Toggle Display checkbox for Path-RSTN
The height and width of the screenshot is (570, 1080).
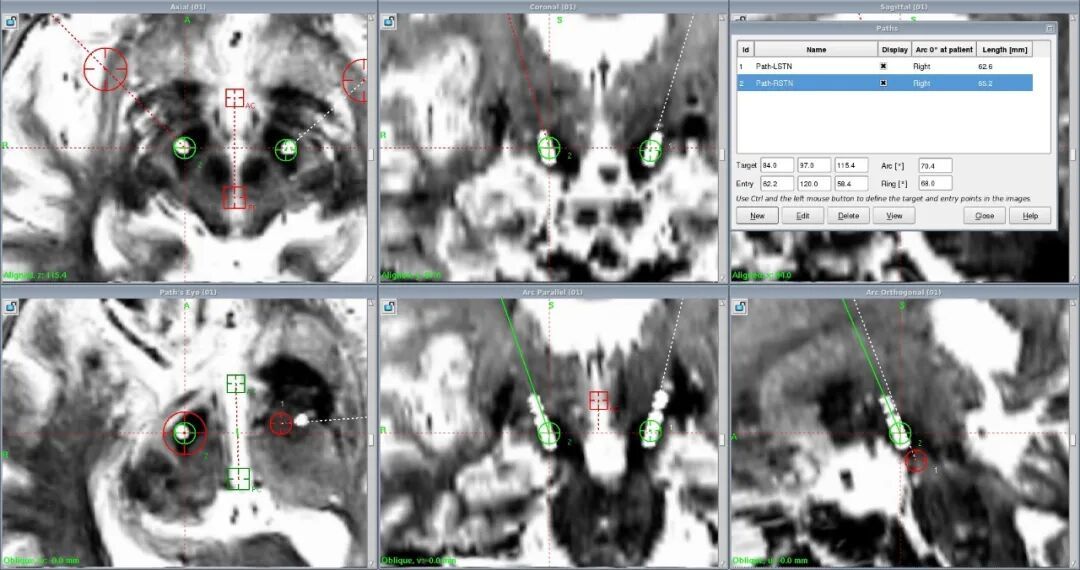[882, 83]
